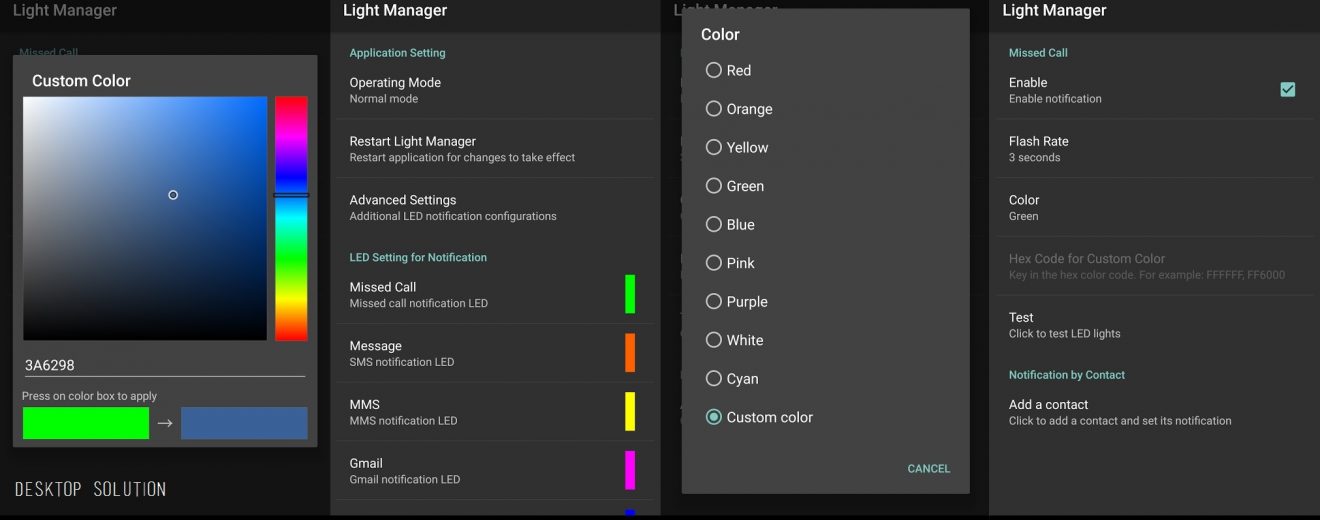Pick the Cyan radio option
Viewport: 1320px width, 520px height.
(x=714, y=379)
